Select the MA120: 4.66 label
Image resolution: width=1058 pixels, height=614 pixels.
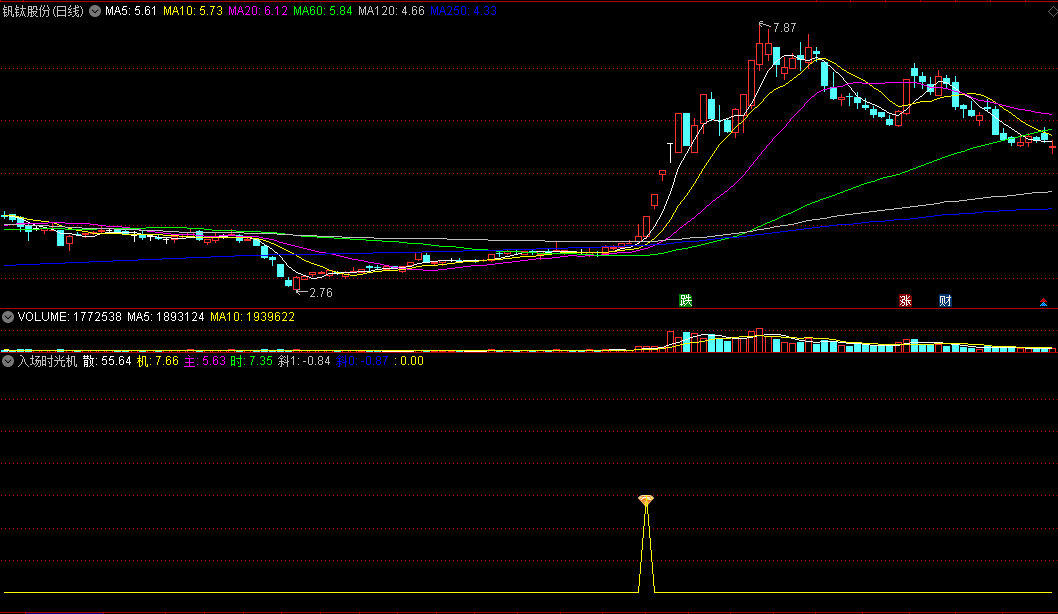(x=391, y=11)
